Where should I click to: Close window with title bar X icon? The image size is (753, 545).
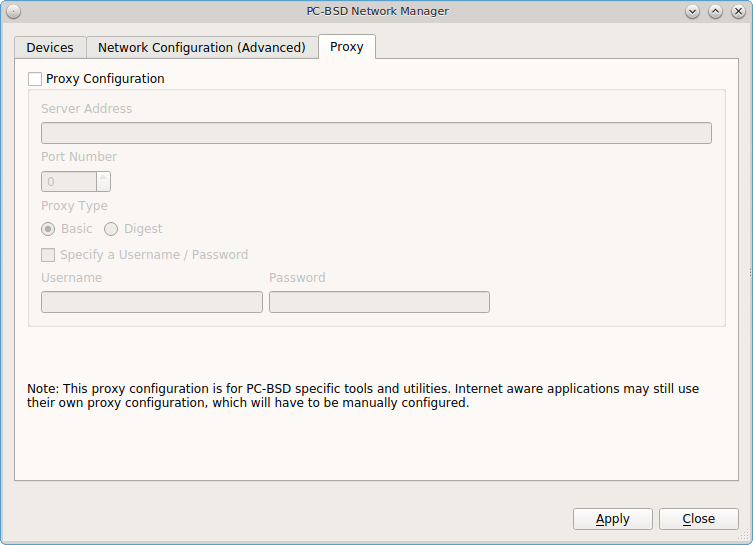tap(739, 12)
